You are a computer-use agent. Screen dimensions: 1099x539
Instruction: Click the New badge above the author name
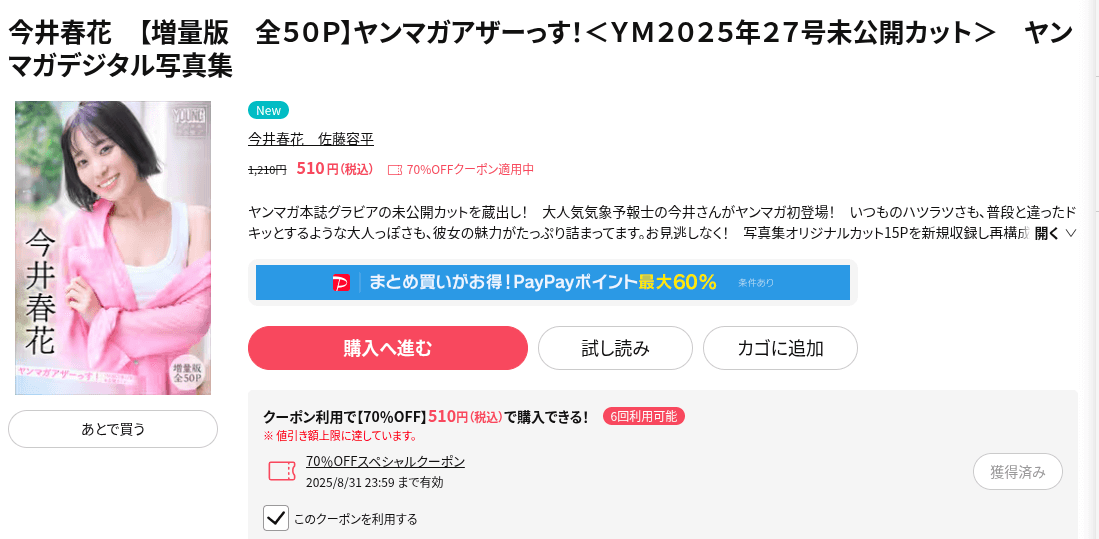268,110
